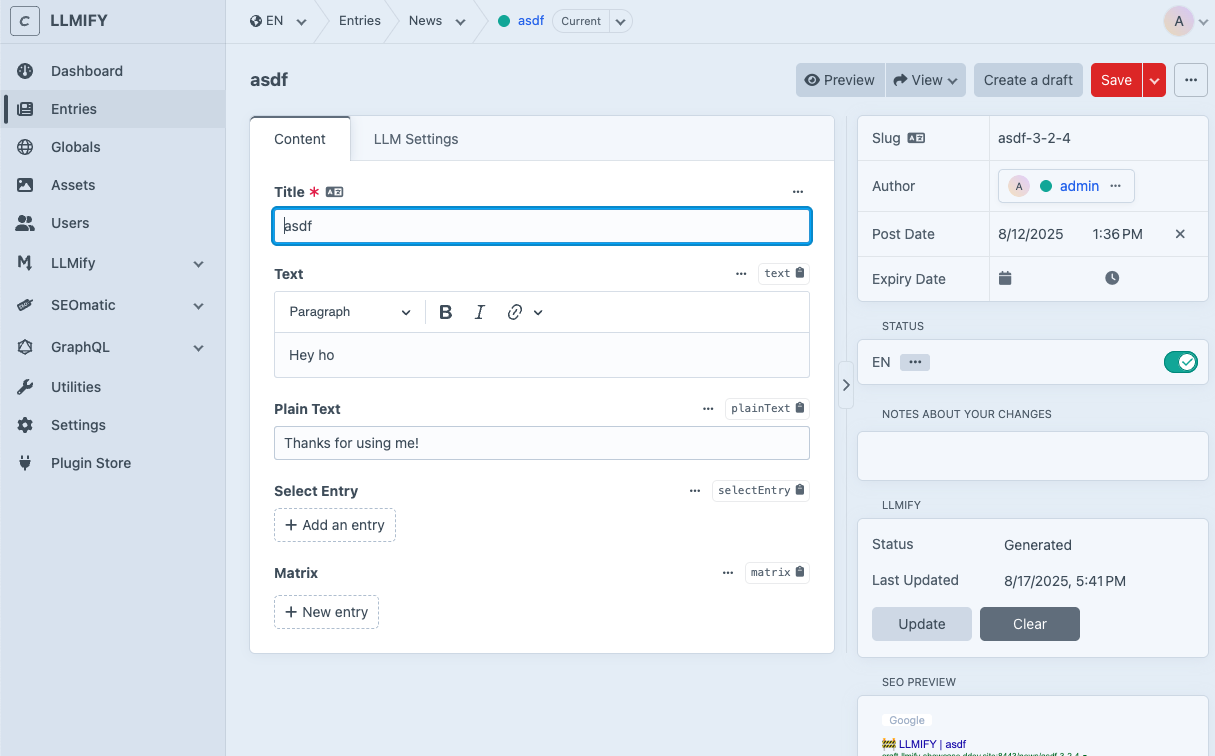Click the red Save button

pyautogui.click(x=1116, y=80)
